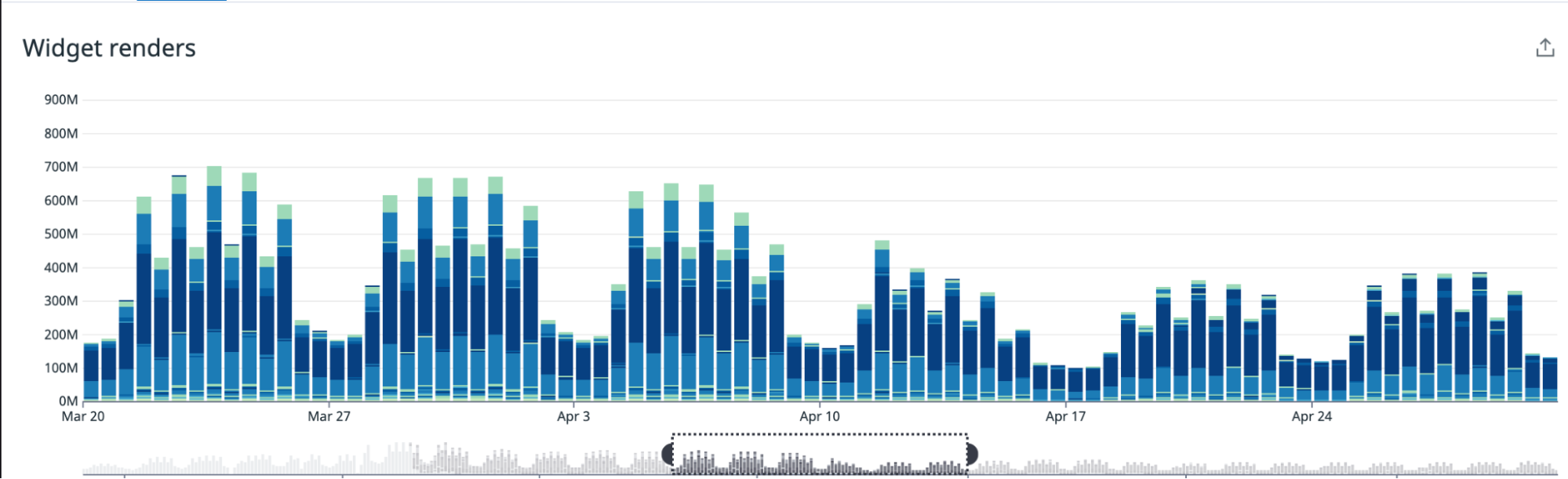Click the Widget renders chart title
This screenshot has height=479, width=1568.
point(109,49)
